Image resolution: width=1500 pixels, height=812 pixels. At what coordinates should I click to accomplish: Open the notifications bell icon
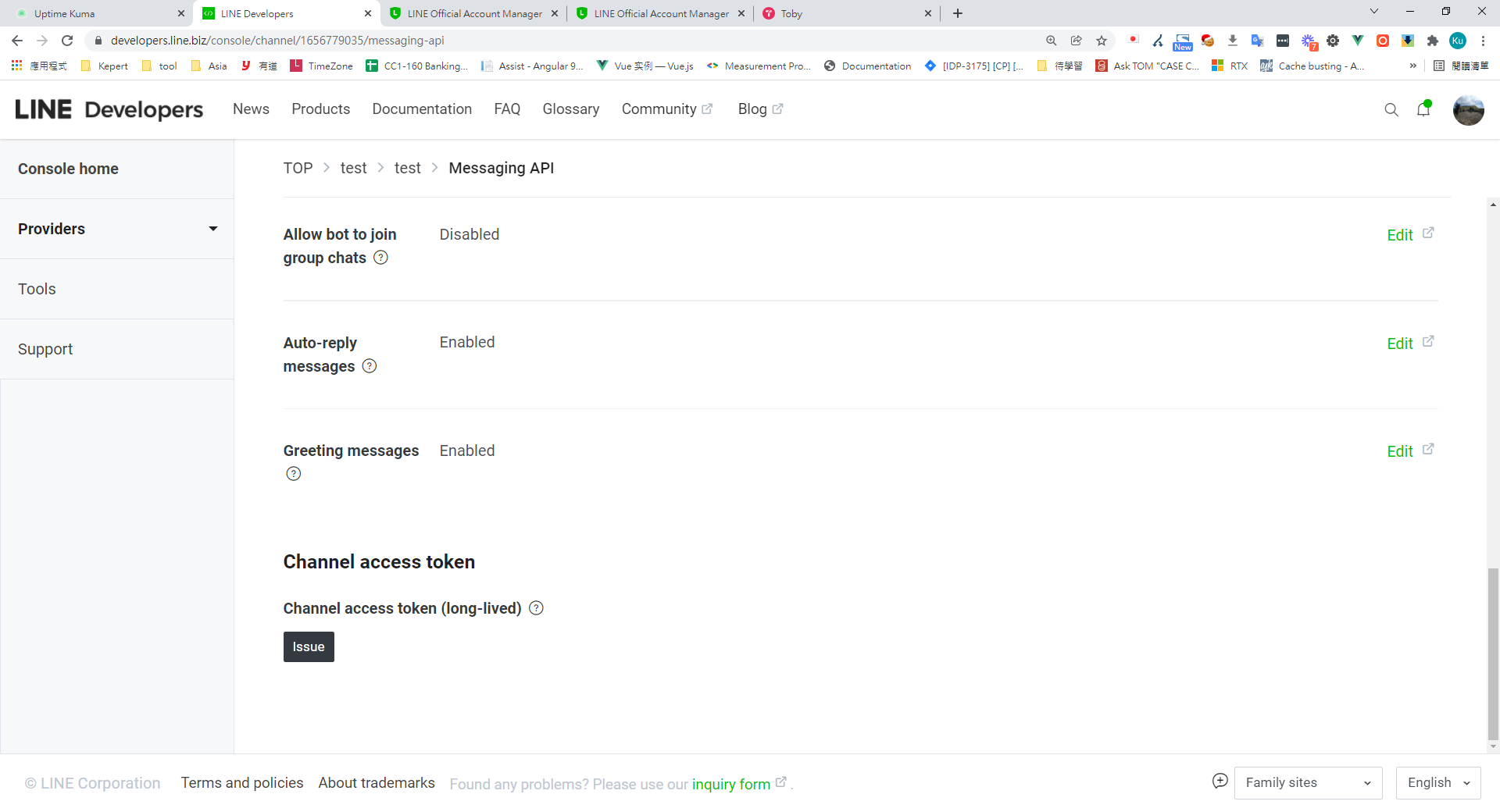(1423, 110)
